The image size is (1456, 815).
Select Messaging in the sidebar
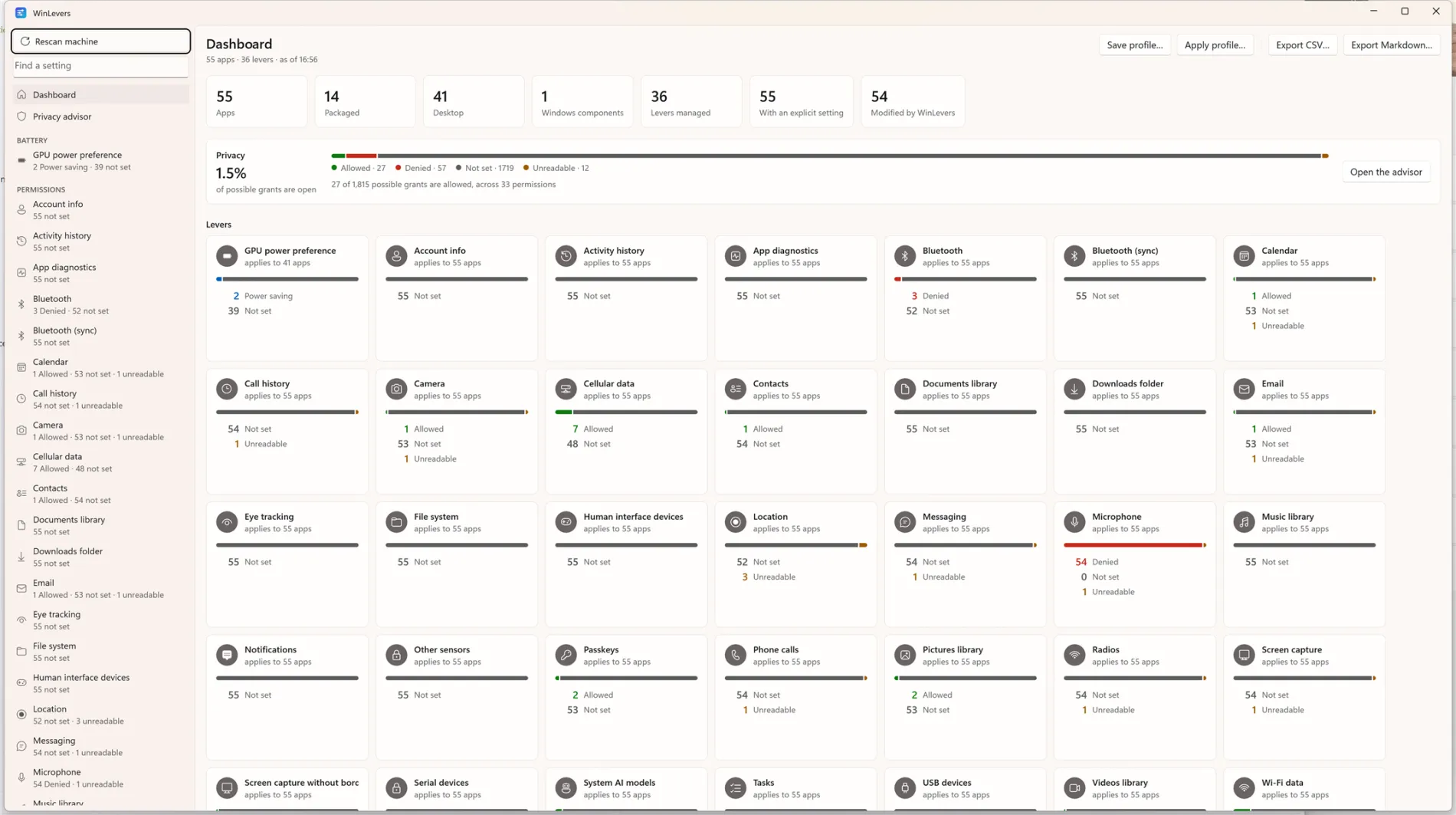click(100, 747)
